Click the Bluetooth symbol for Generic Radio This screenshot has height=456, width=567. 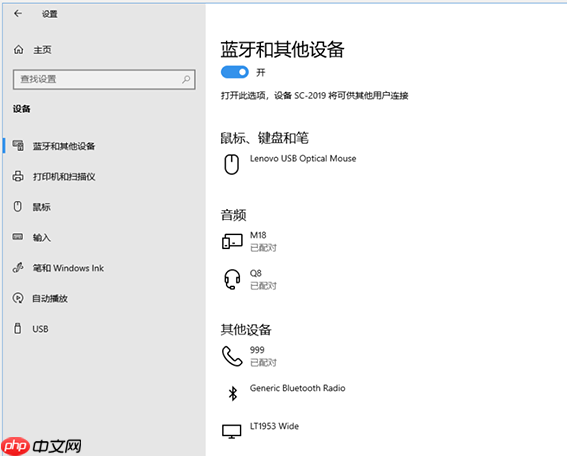coord(233,393)
